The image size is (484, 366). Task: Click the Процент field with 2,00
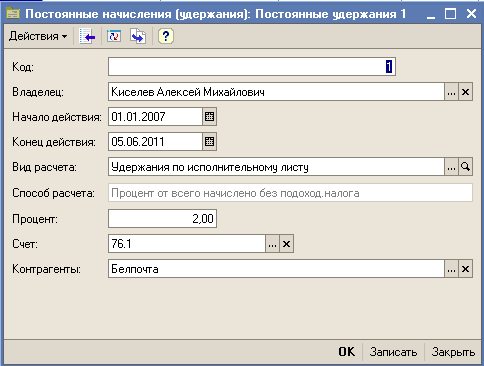click(162, 219)
